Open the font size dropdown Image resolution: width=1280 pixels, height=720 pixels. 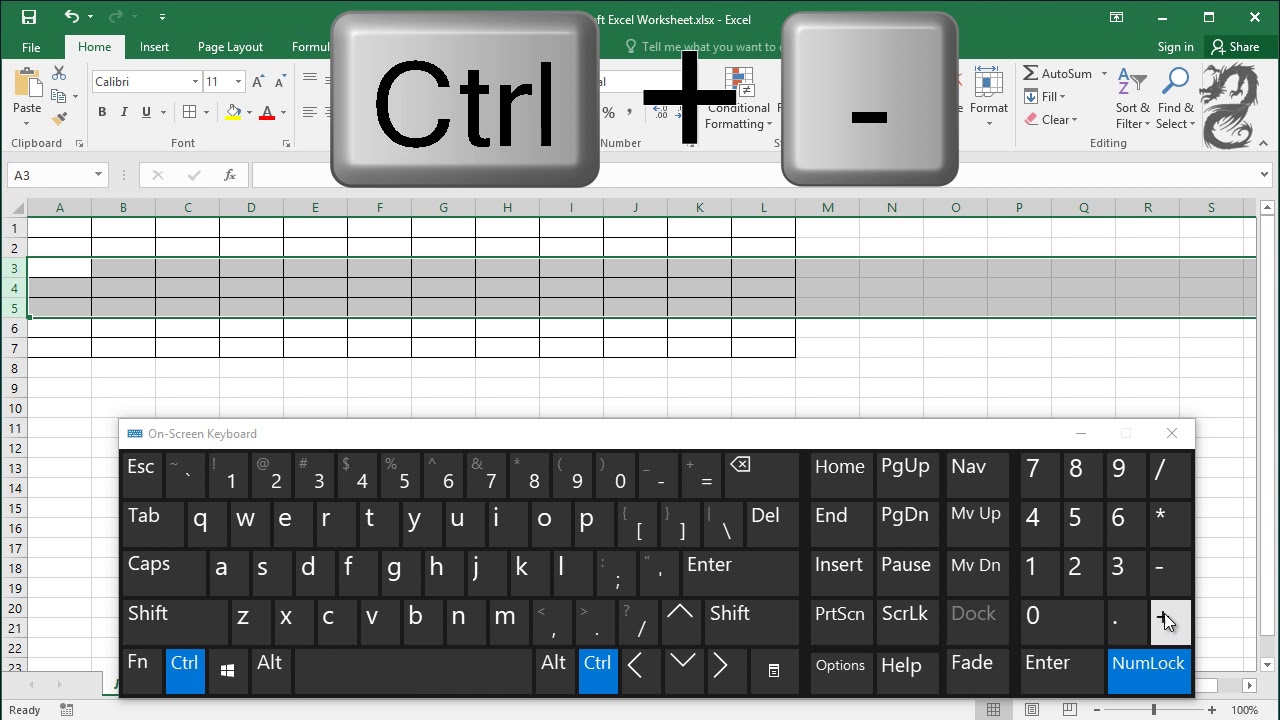(x=238, y=82)
